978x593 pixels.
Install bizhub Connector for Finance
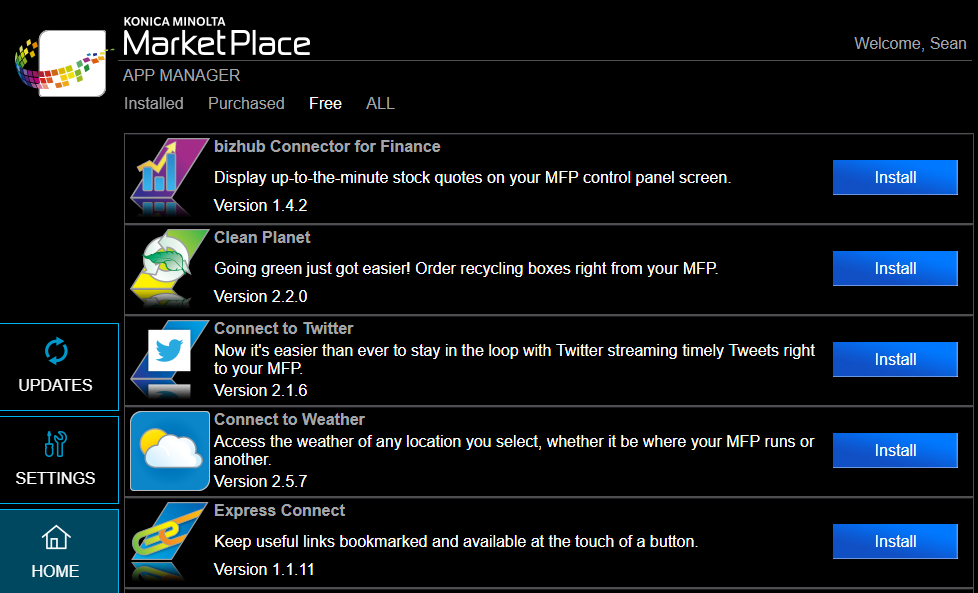tap(895, 177)
